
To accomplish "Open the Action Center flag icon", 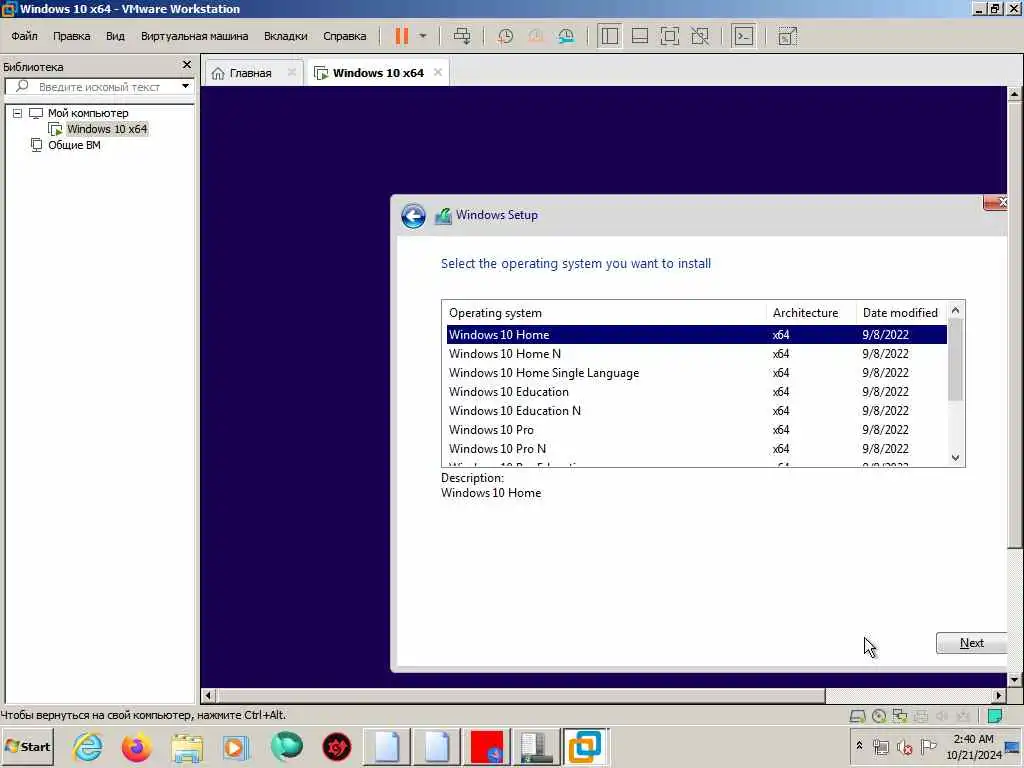I will [x=928, y=746].
